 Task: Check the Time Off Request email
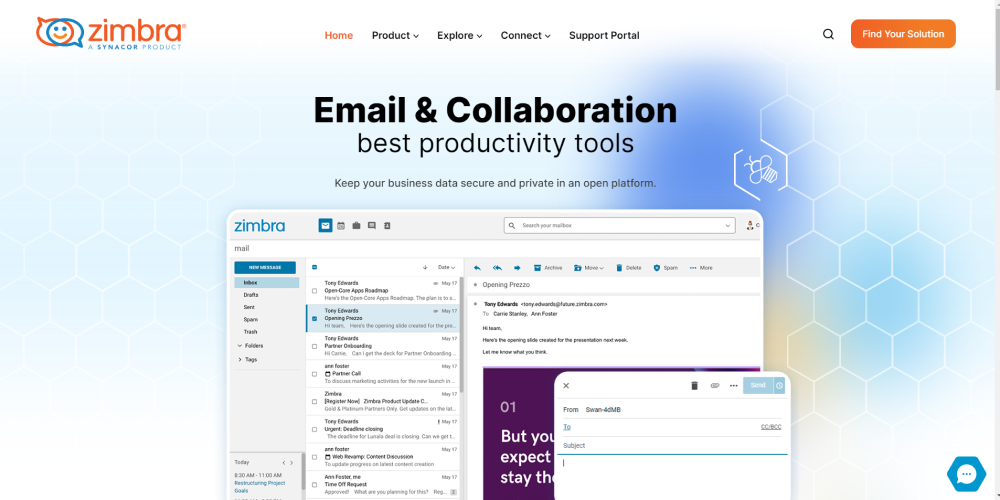314,485
